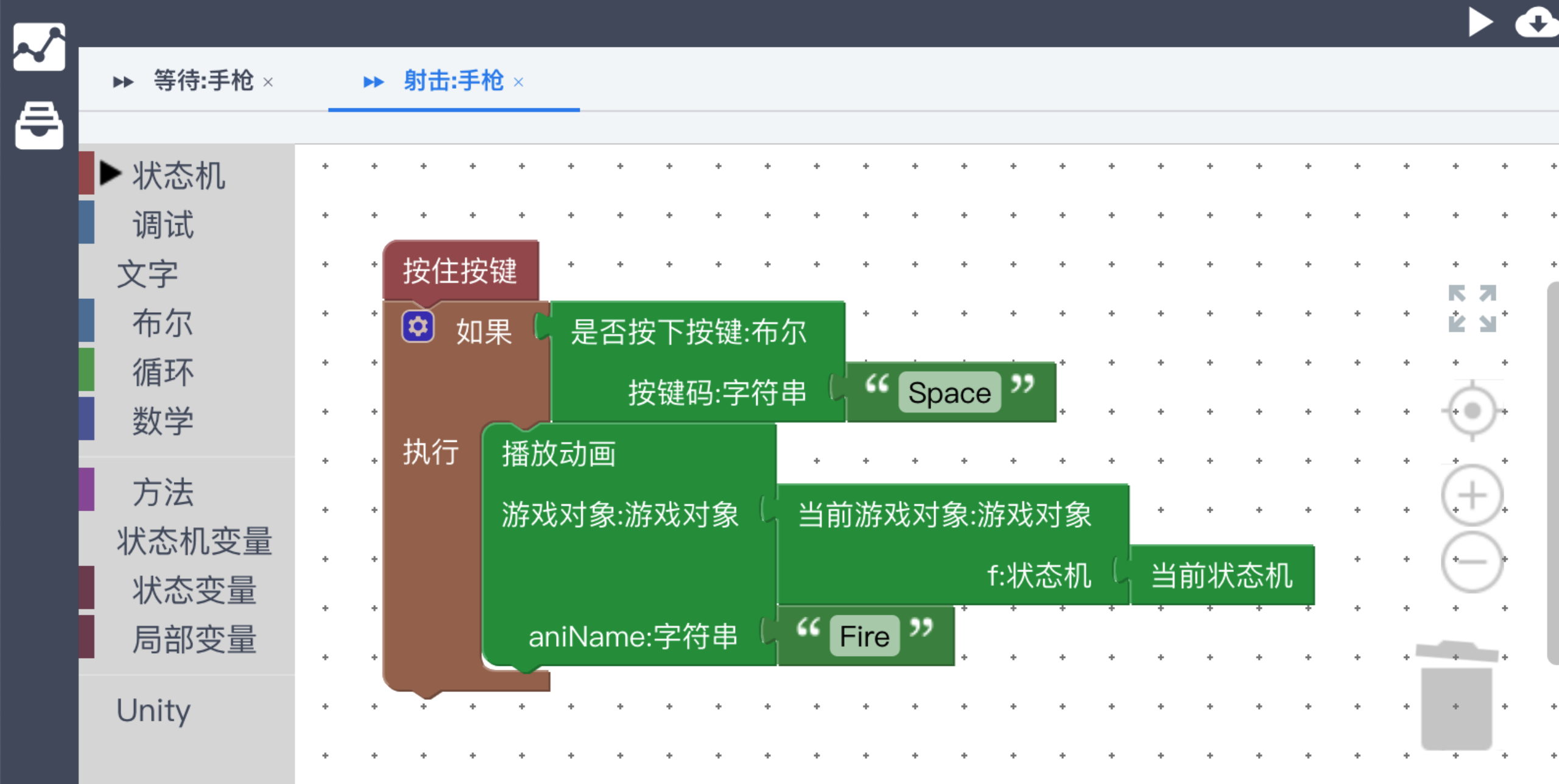The height and width of the screenshot is (784, 1559).
Task: Center the workspace with the crosshair icon
Action: click(x=1472, y=411)
